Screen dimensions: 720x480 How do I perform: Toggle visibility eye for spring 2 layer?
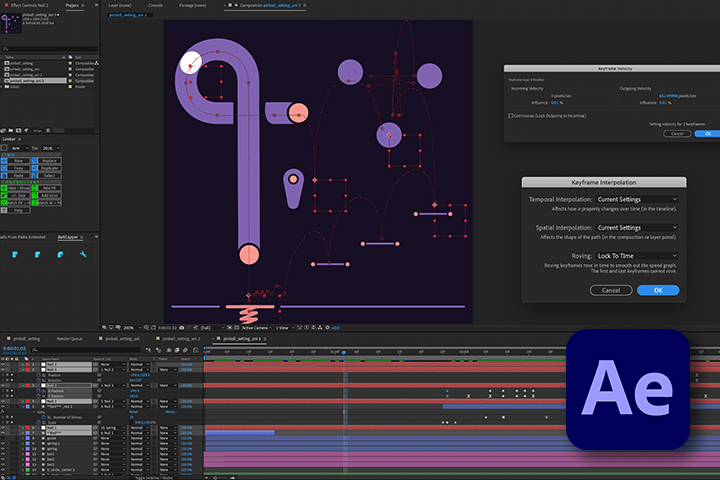(x=3, y=443)
